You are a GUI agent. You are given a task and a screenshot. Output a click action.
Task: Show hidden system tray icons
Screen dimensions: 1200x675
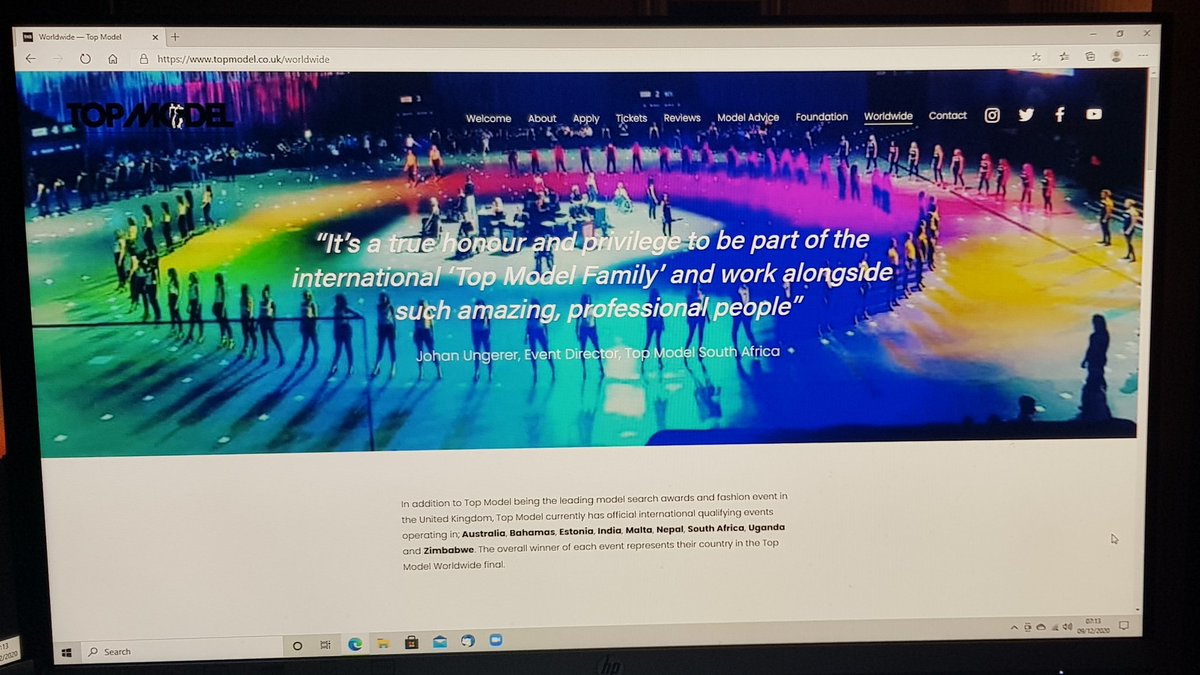coord(1015,627)
